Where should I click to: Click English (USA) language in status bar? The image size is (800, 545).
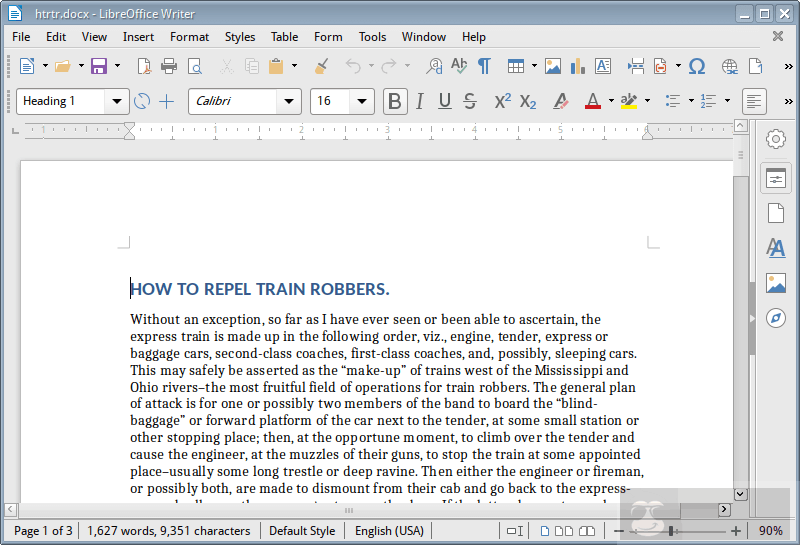(389, 531)
